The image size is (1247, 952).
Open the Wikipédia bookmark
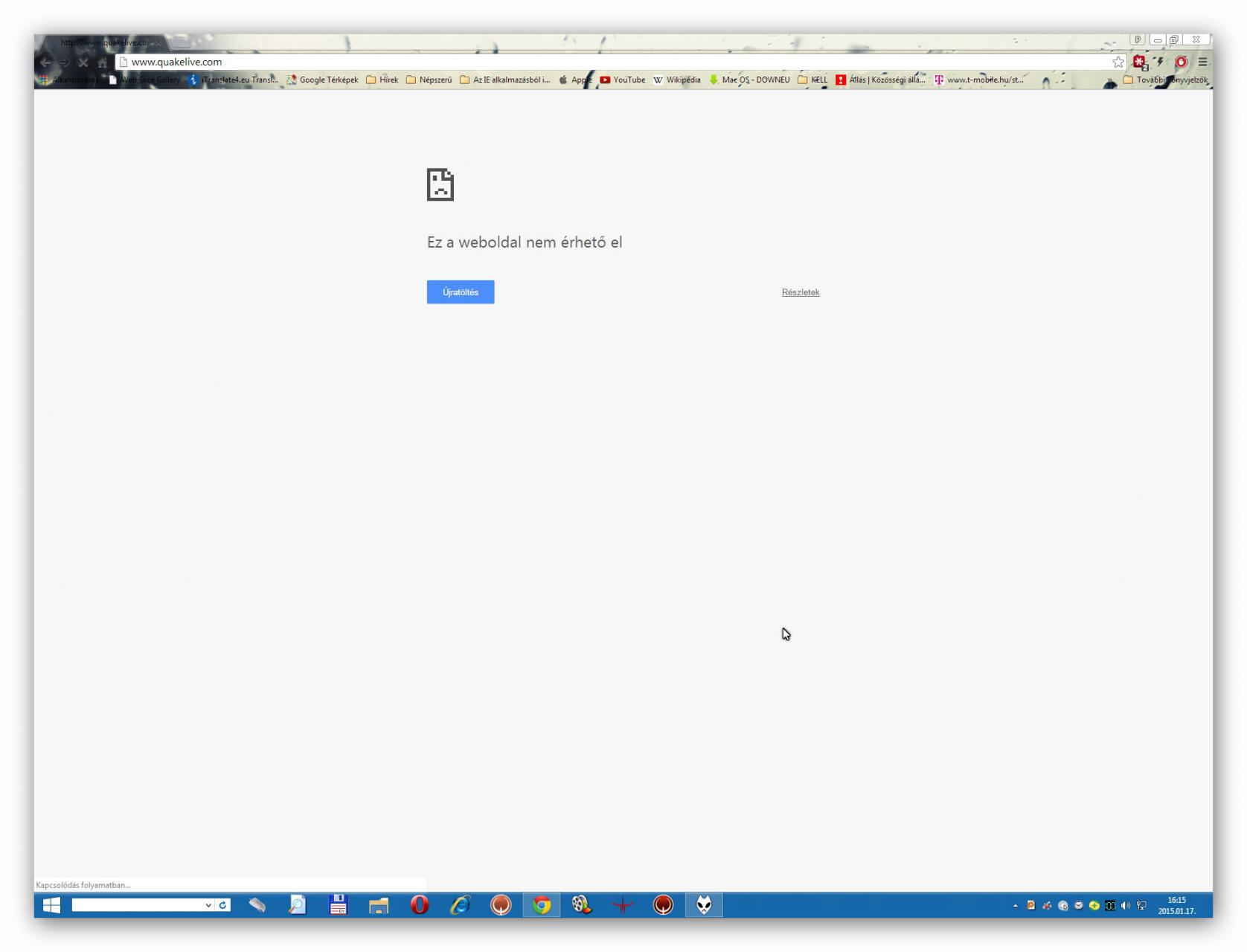(677, 80)
